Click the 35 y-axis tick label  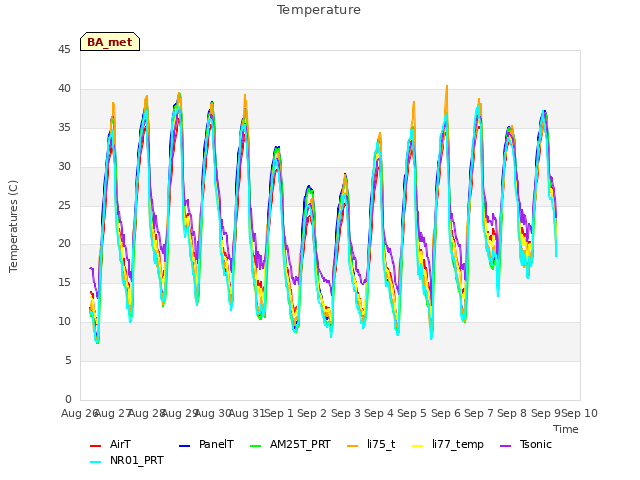click(64, 127)
